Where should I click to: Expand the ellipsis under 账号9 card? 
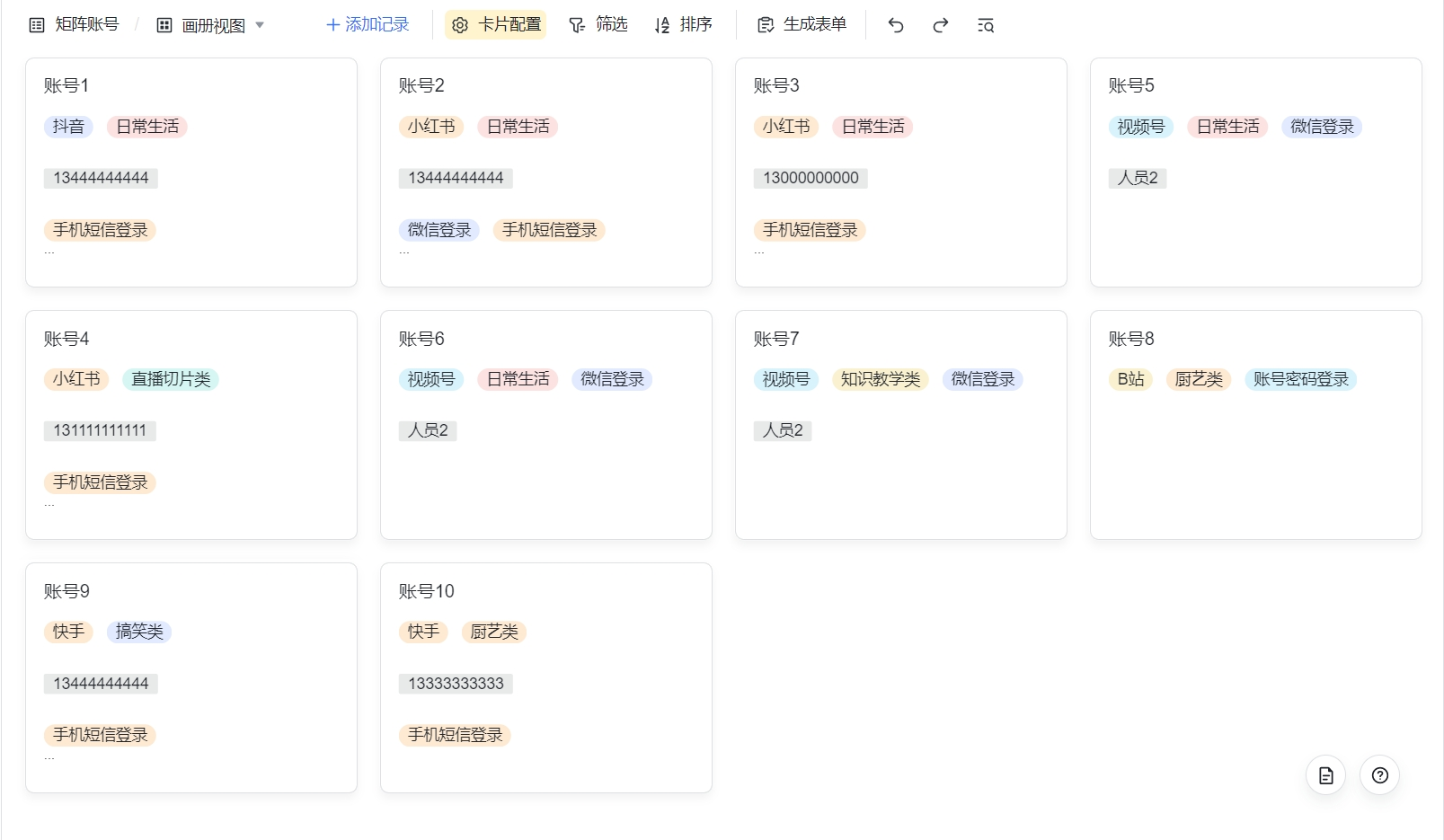[x=49, y=758]
